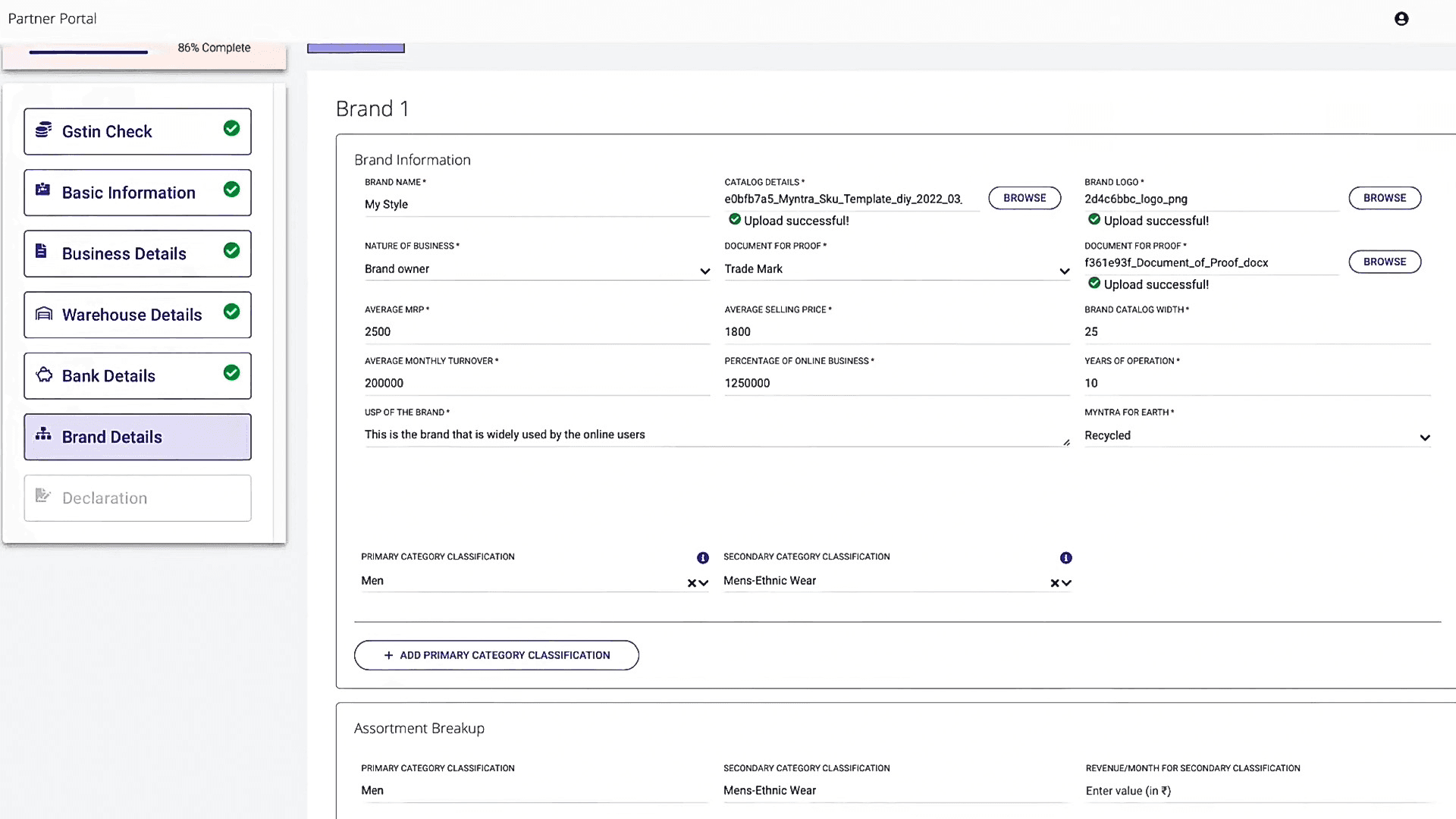
Task: Open the Trade Mark document proof dropdown
Action: [1064, 271]
